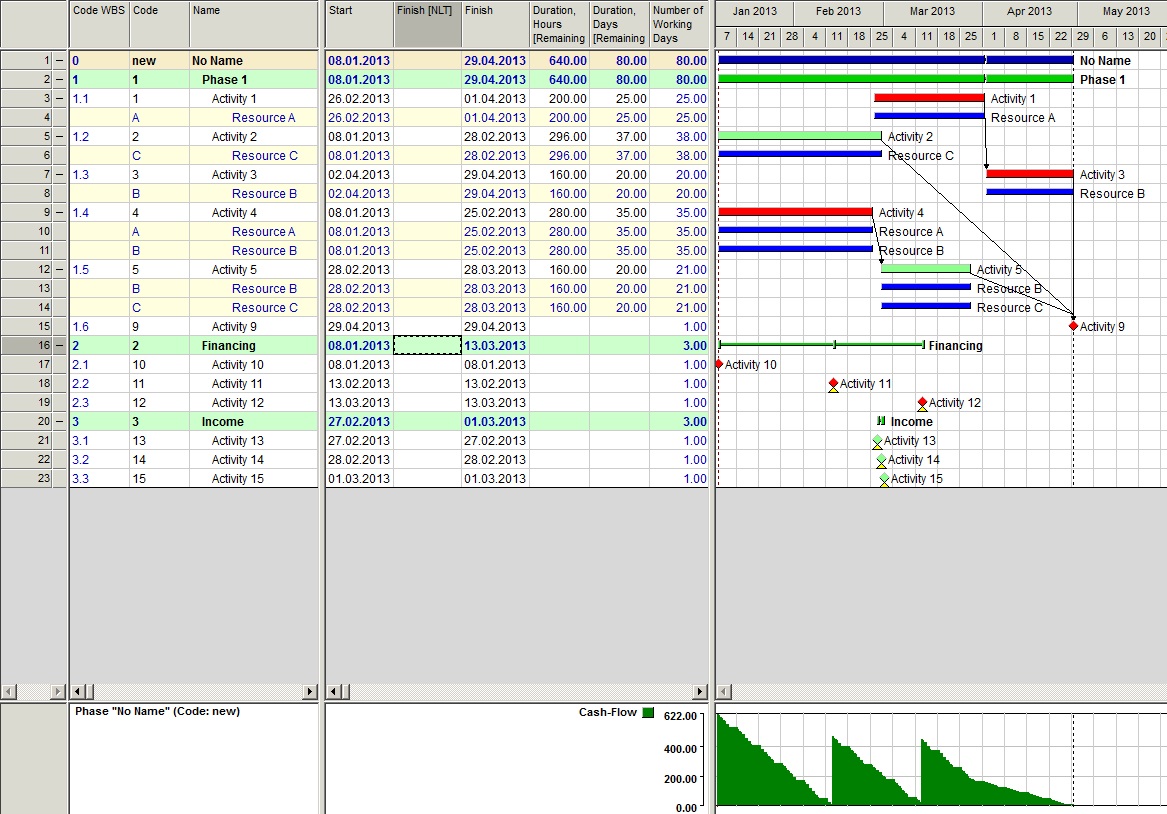The height and width of the screenshot is (814, 1167).
Task: Click the Activity 14 milestone diamond
Action: (x=881, y=461)
